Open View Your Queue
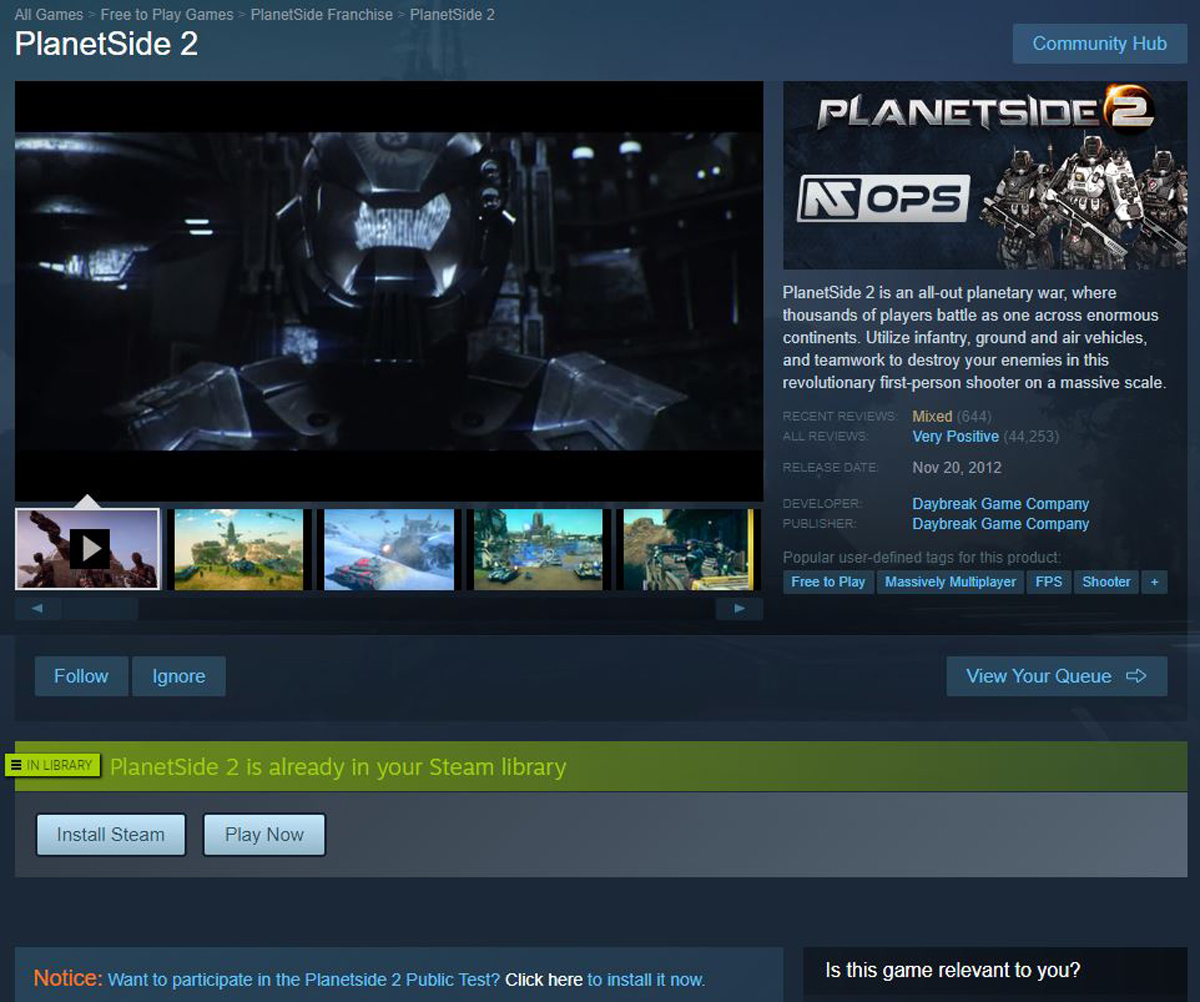Image resolution: width=1200 pixels, height=1002 pixels. click(x=1056, y=676)
